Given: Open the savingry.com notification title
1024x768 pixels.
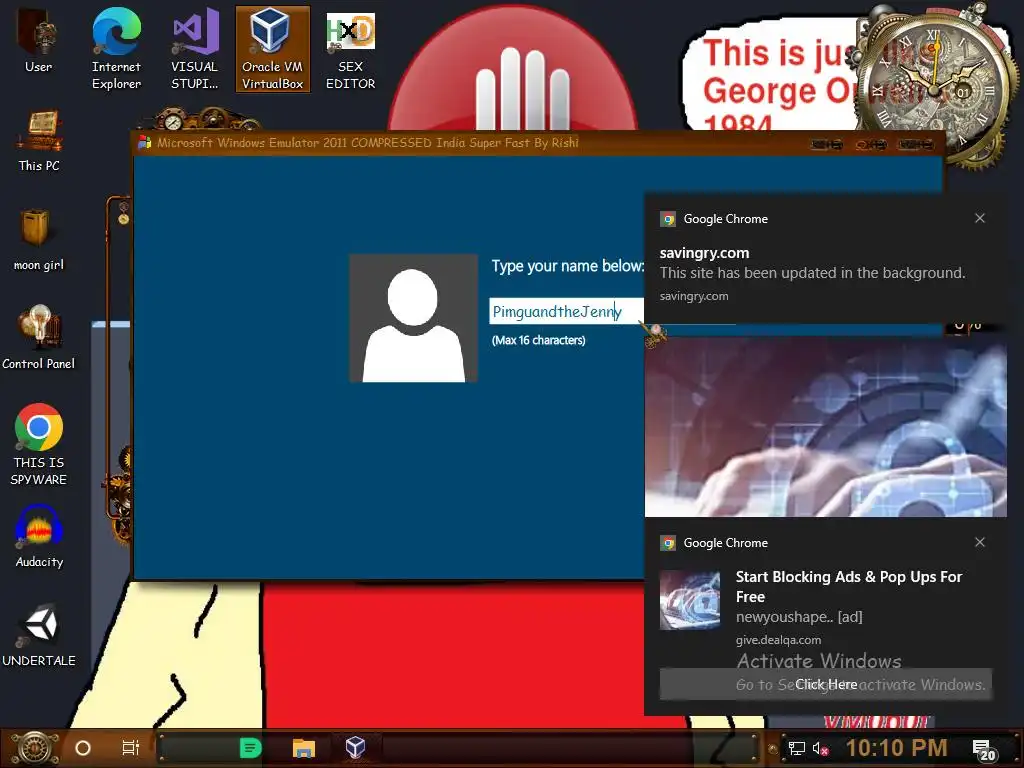Looking at the screenshot, I should pyautogui.click(x=704, y=253).
